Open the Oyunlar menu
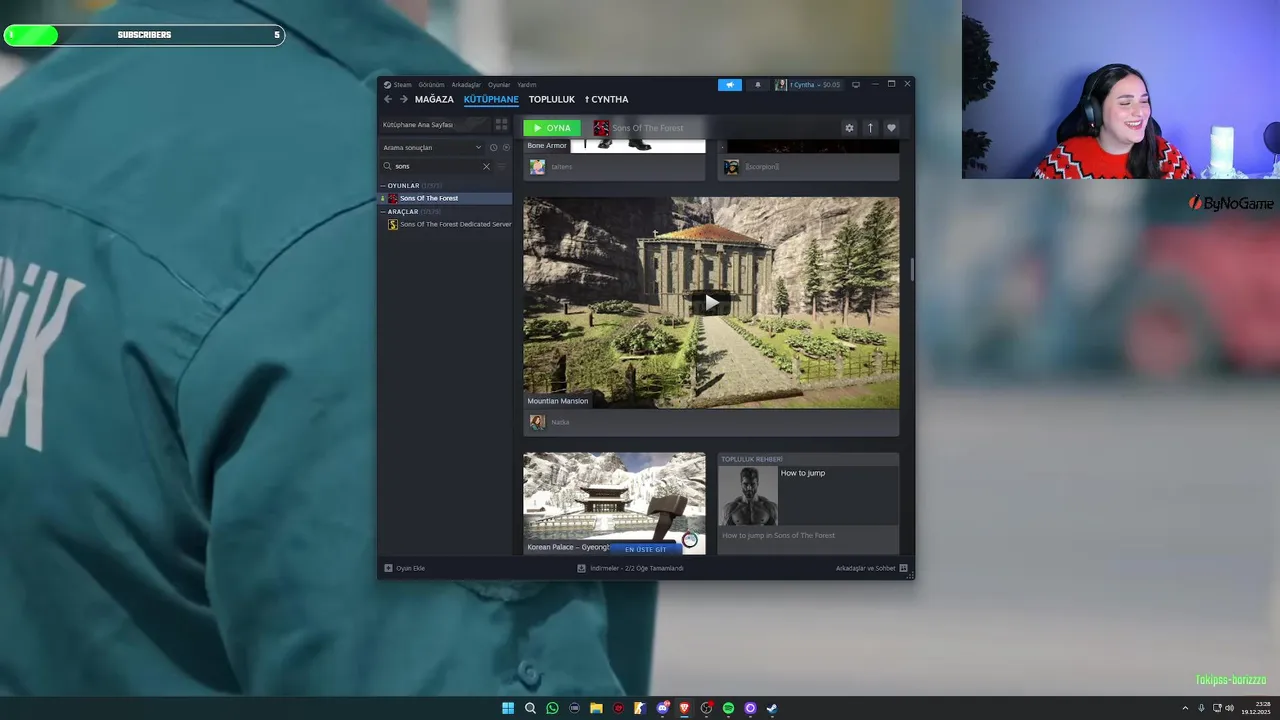The image size is (1280, 720). click(499, 85)
